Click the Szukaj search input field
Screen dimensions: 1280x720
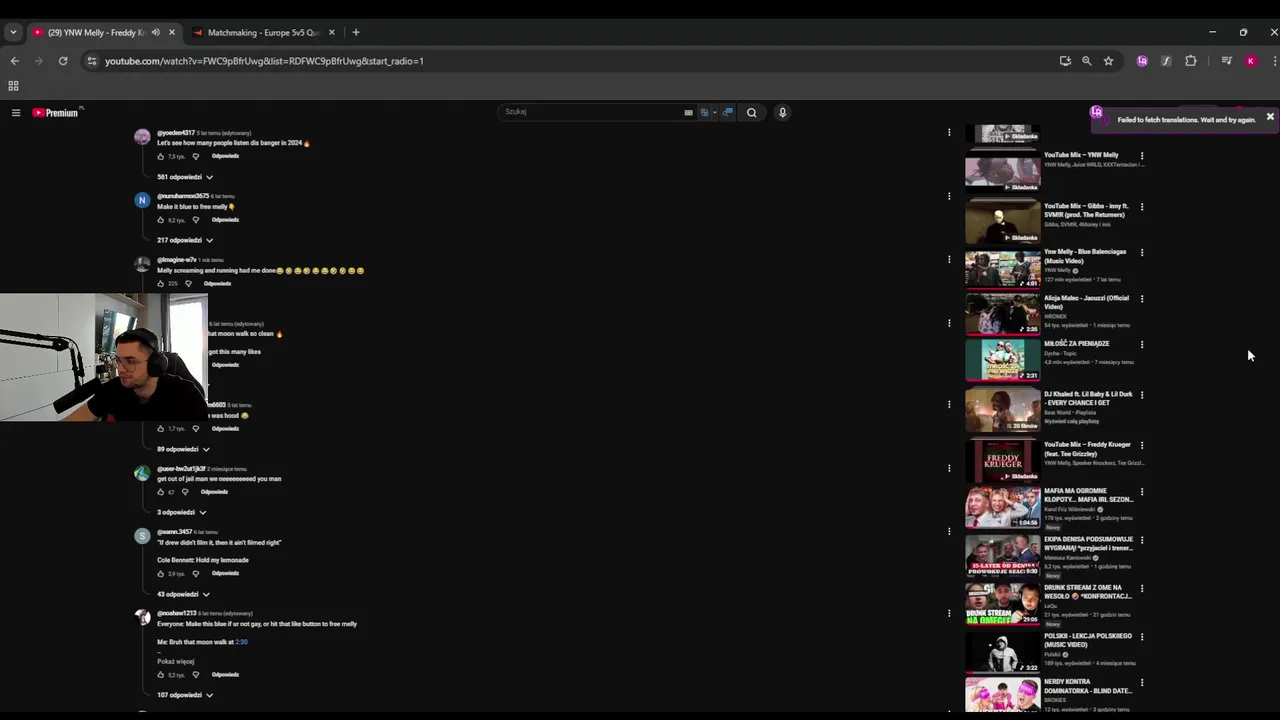590,112
